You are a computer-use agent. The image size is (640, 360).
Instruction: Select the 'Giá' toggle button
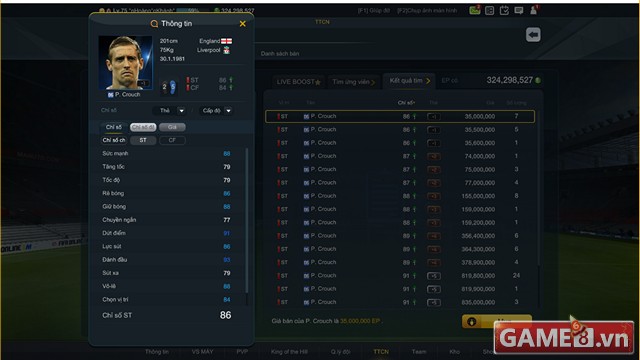[x=172, y=127]
